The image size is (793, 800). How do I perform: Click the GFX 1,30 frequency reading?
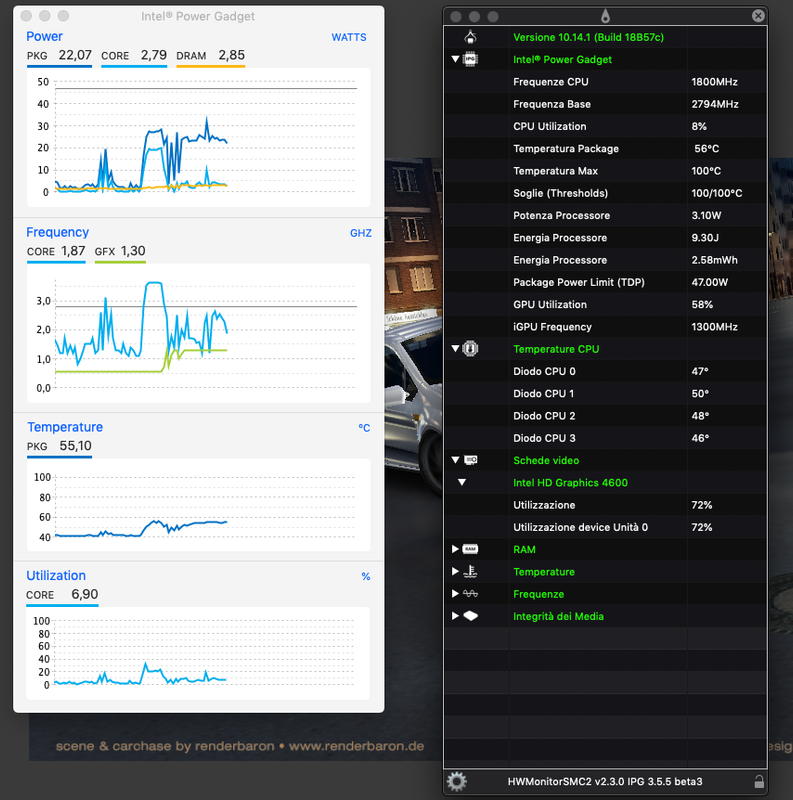coord(120,251)
